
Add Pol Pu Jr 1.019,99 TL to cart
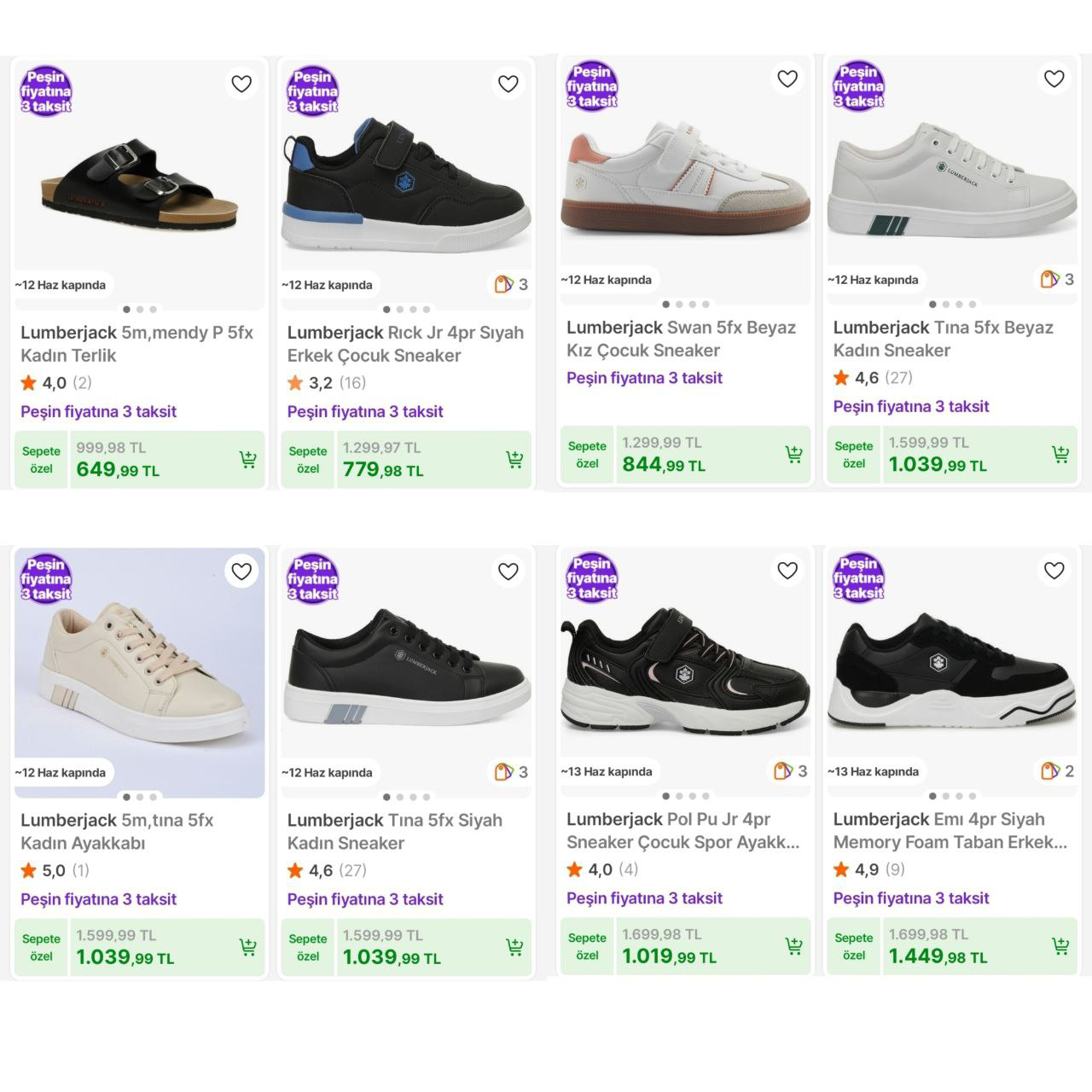[793, 946]
